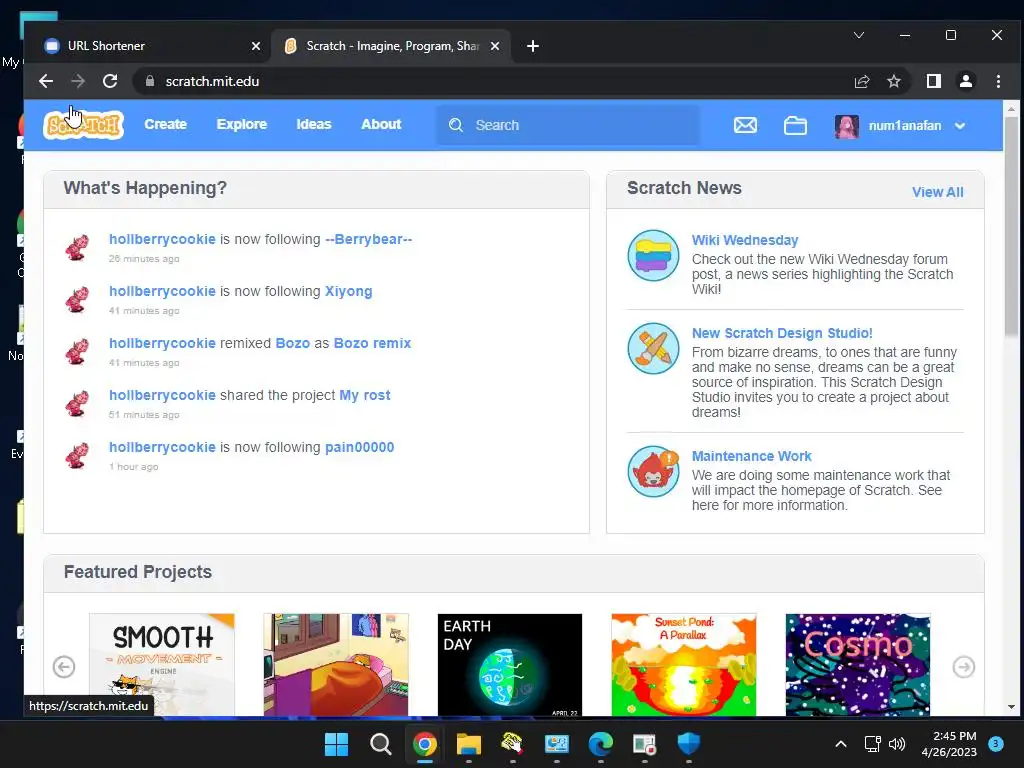Screen dimensions: 1024x768
Task: Open the --Berrybear-- profile link
Action: click(x=368, y=239)
